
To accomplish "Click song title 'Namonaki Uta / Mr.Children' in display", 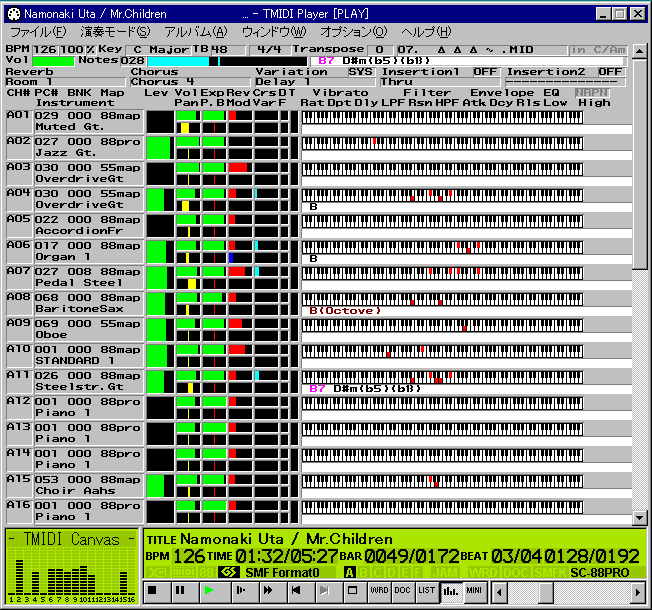I will click(x=286, y=539).
